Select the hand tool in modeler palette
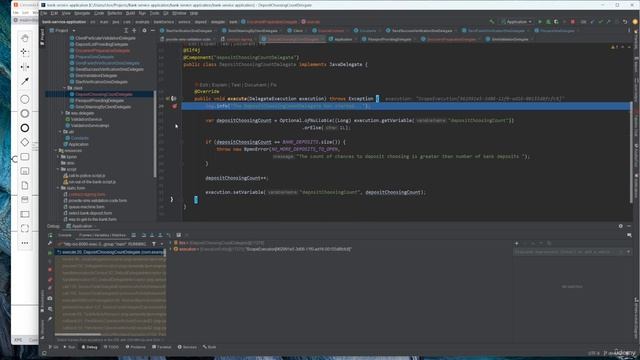This screenshot has height=360, width=640. click(25, 38)
